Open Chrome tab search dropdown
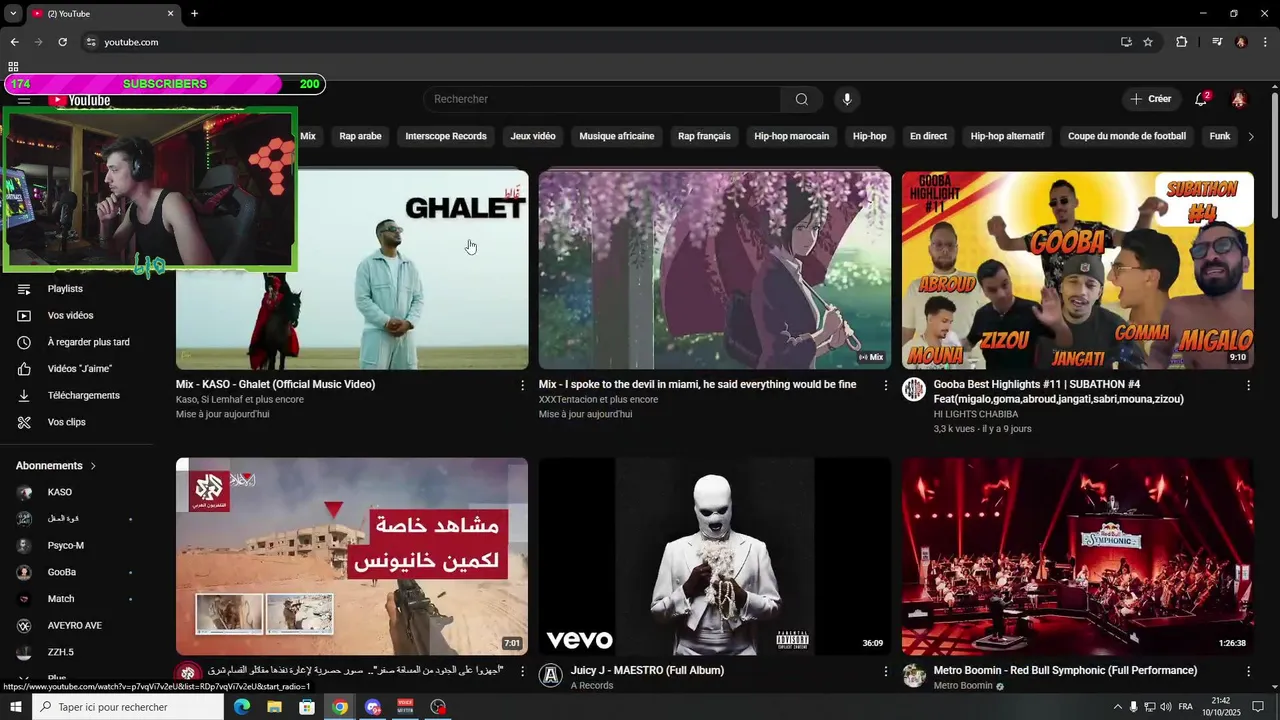This screenshot has width=1280, height=720. [x=13, y=13]
